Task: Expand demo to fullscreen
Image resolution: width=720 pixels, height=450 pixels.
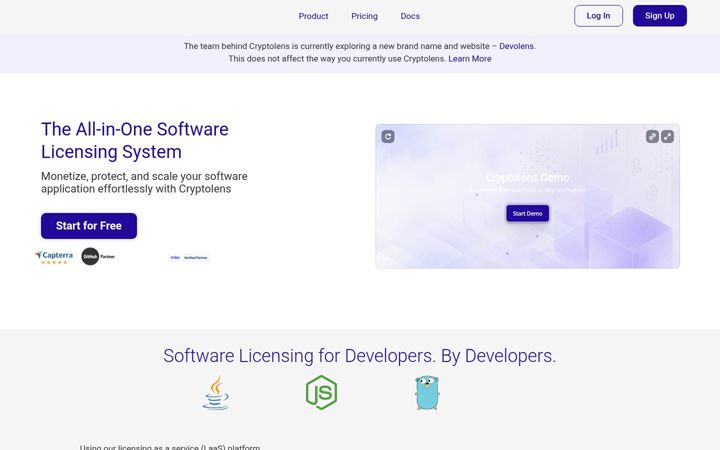Action: click(x=667, y=136)
